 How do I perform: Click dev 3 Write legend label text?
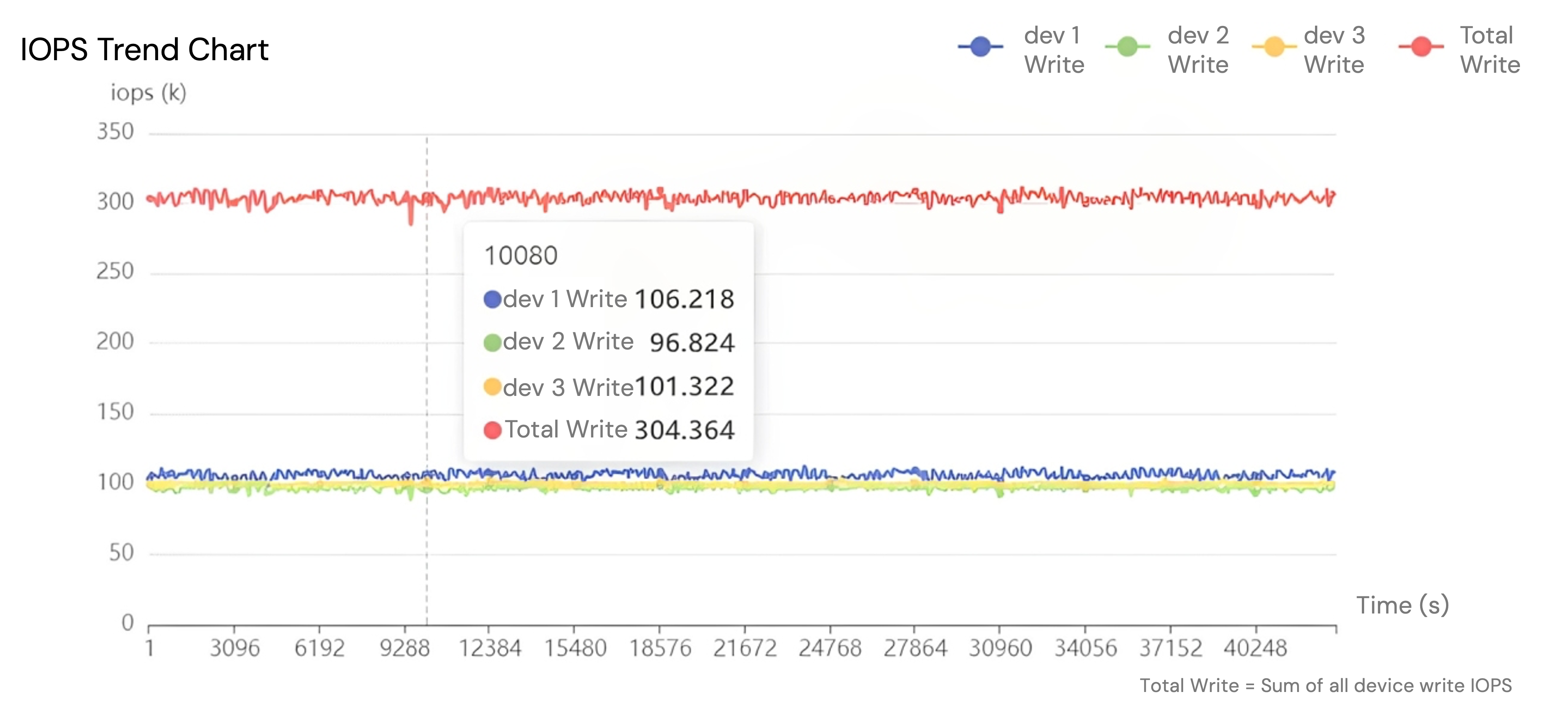pos(1334,50)
